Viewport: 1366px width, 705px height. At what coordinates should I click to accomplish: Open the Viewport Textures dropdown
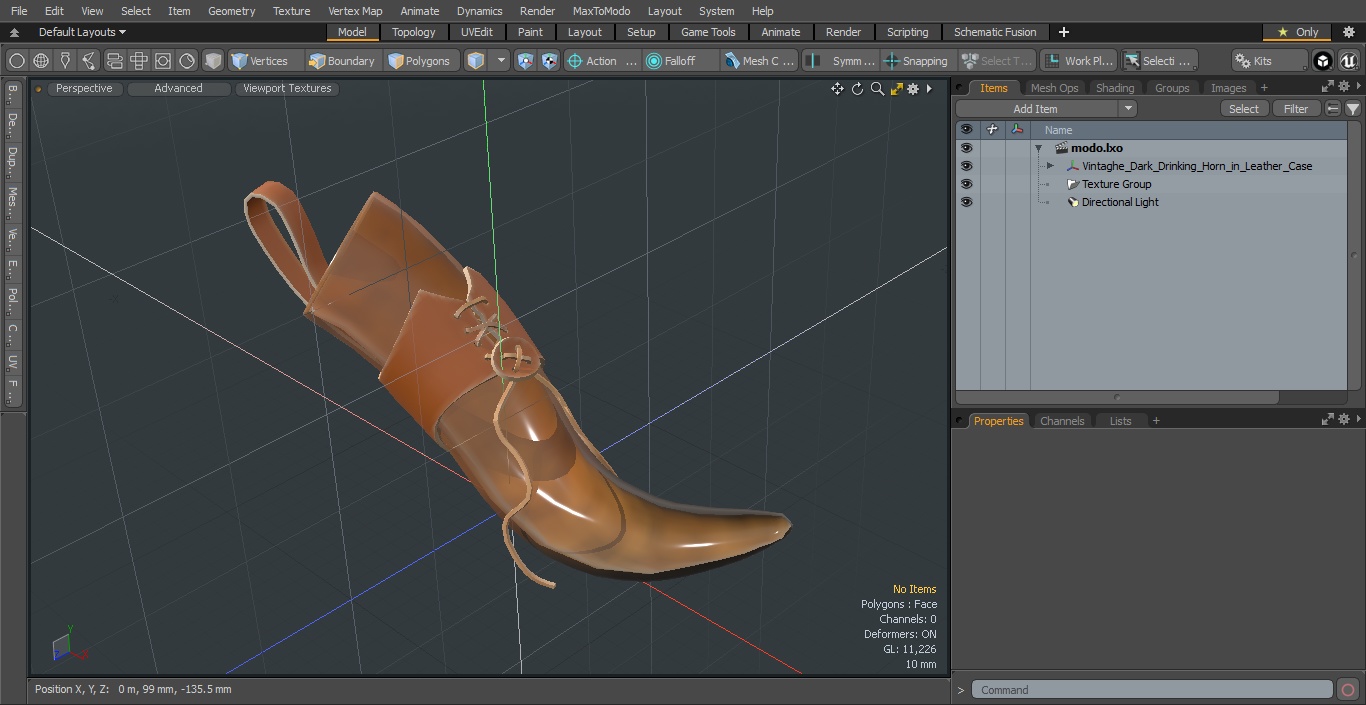[x=287, y=88]
